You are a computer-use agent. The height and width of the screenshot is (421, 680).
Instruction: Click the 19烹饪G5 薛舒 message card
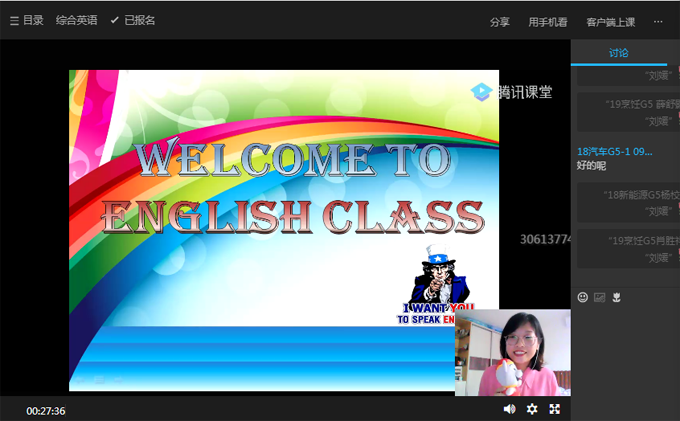pyautogui.click(x=628, y=112)
